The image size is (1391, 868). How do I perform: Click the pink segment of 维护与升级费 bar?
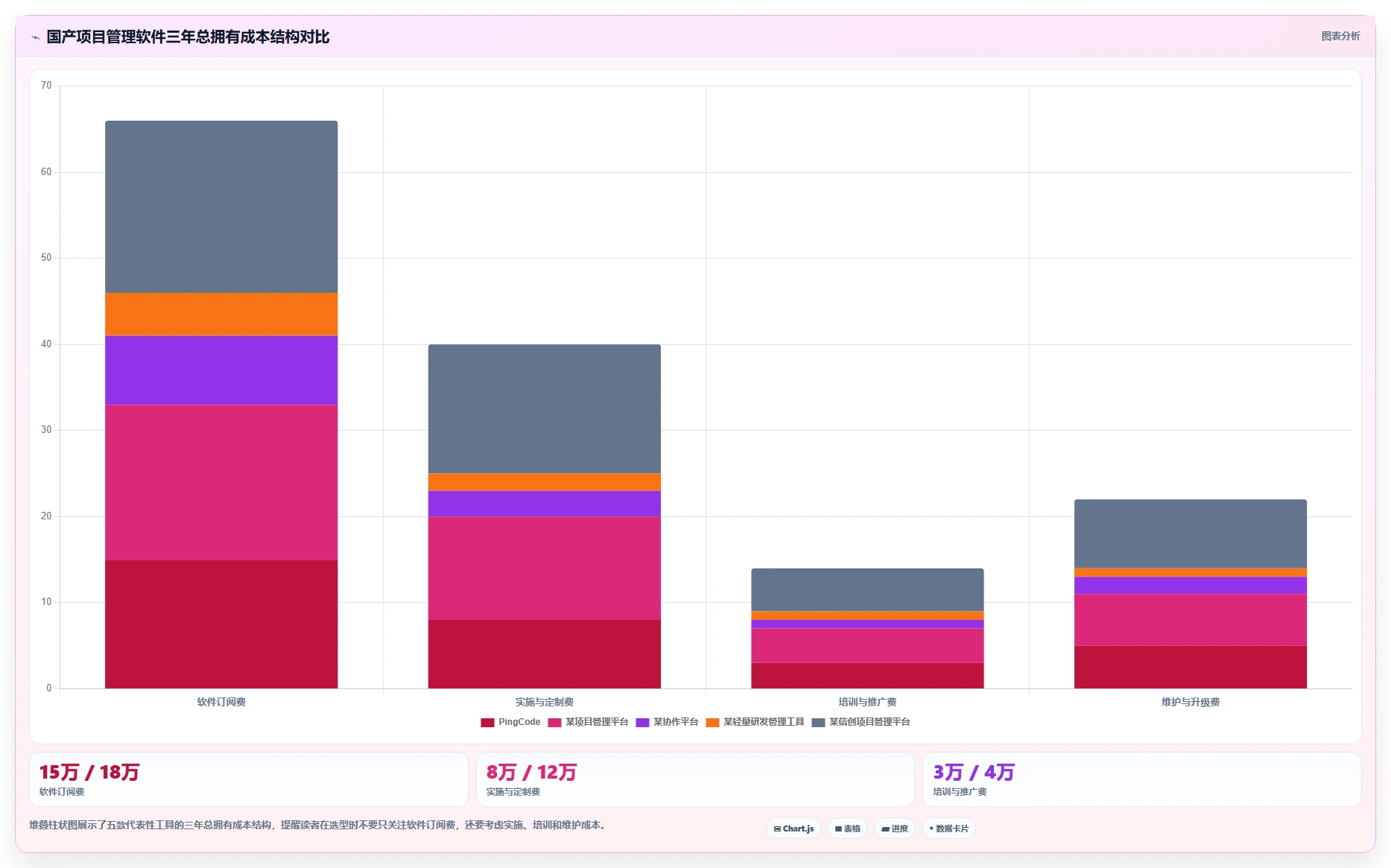click(1191, 620)
